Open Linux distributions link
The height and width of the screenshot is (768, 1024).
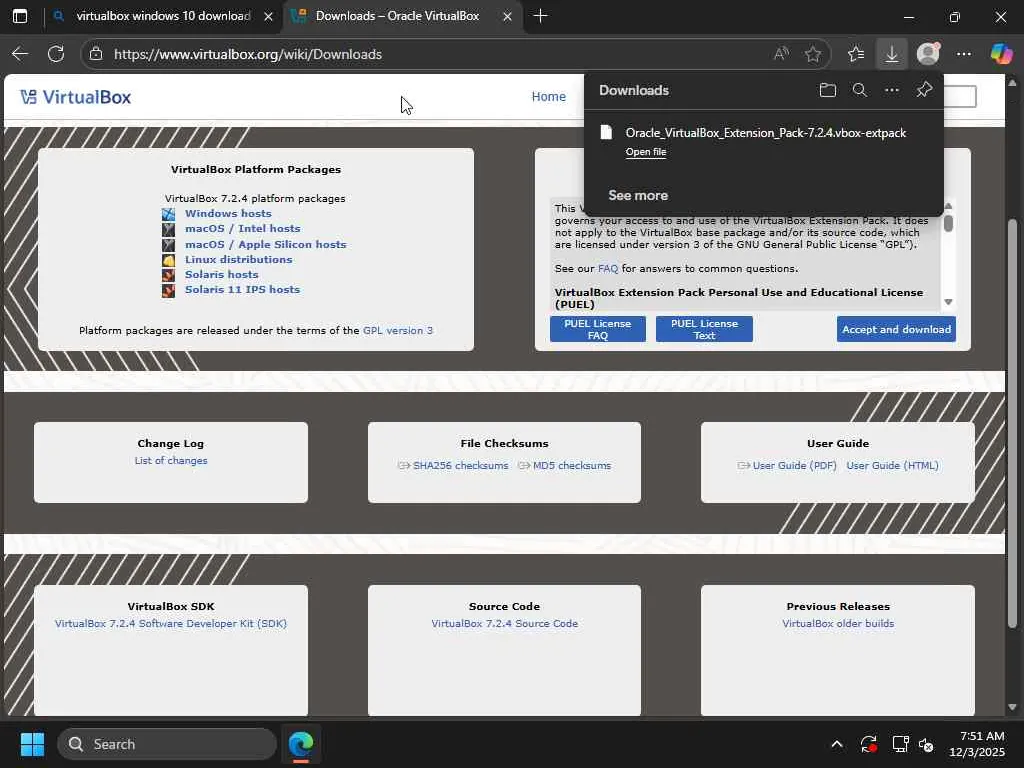tap(238, 259)
